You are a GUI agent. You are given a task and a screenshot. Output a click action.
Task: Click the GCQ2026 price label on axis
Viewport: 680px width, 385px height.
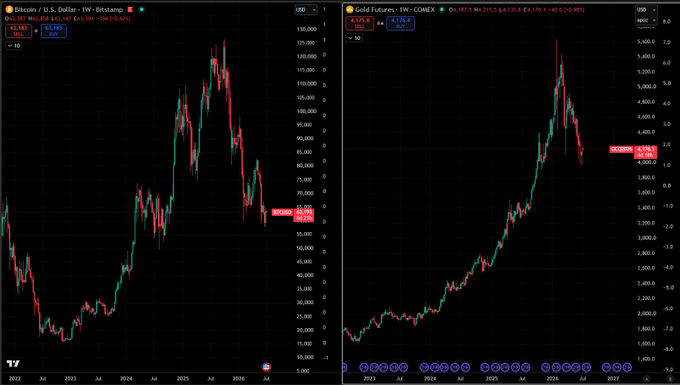pyautogui.click(x=621, y=149)
